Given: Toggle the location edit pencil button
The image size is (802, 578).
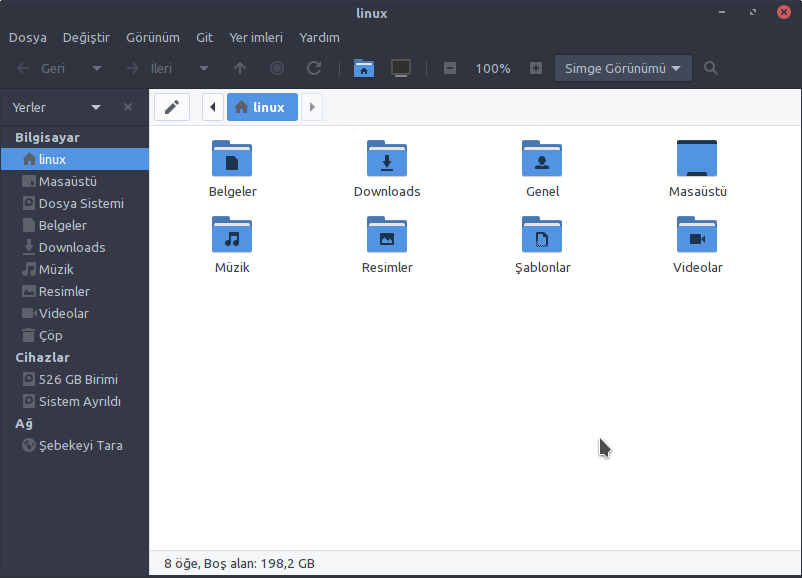Looking at the screenshot, I should coord(172,107).
